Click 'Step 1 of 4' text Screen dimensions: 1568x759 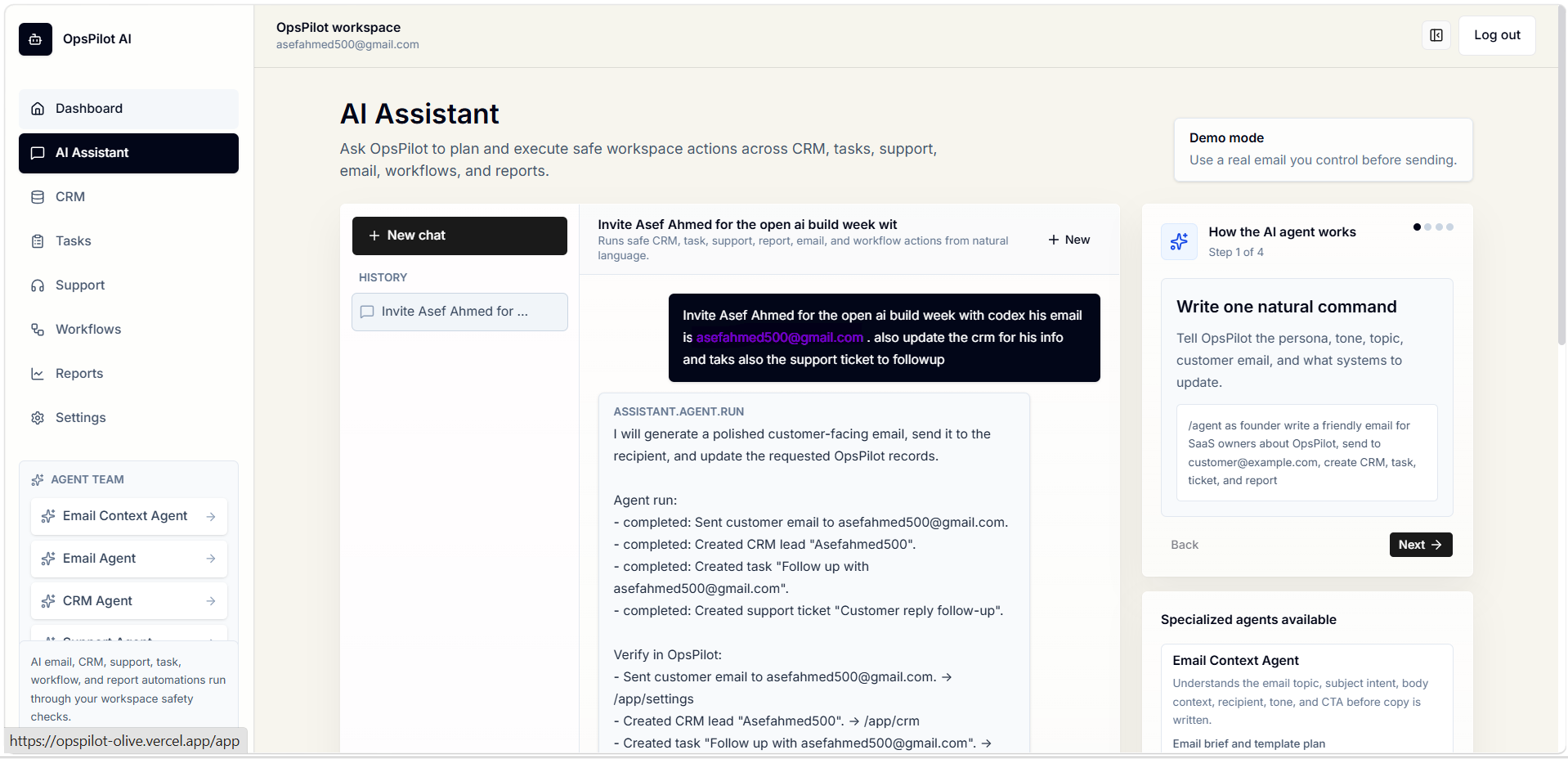1235,252
